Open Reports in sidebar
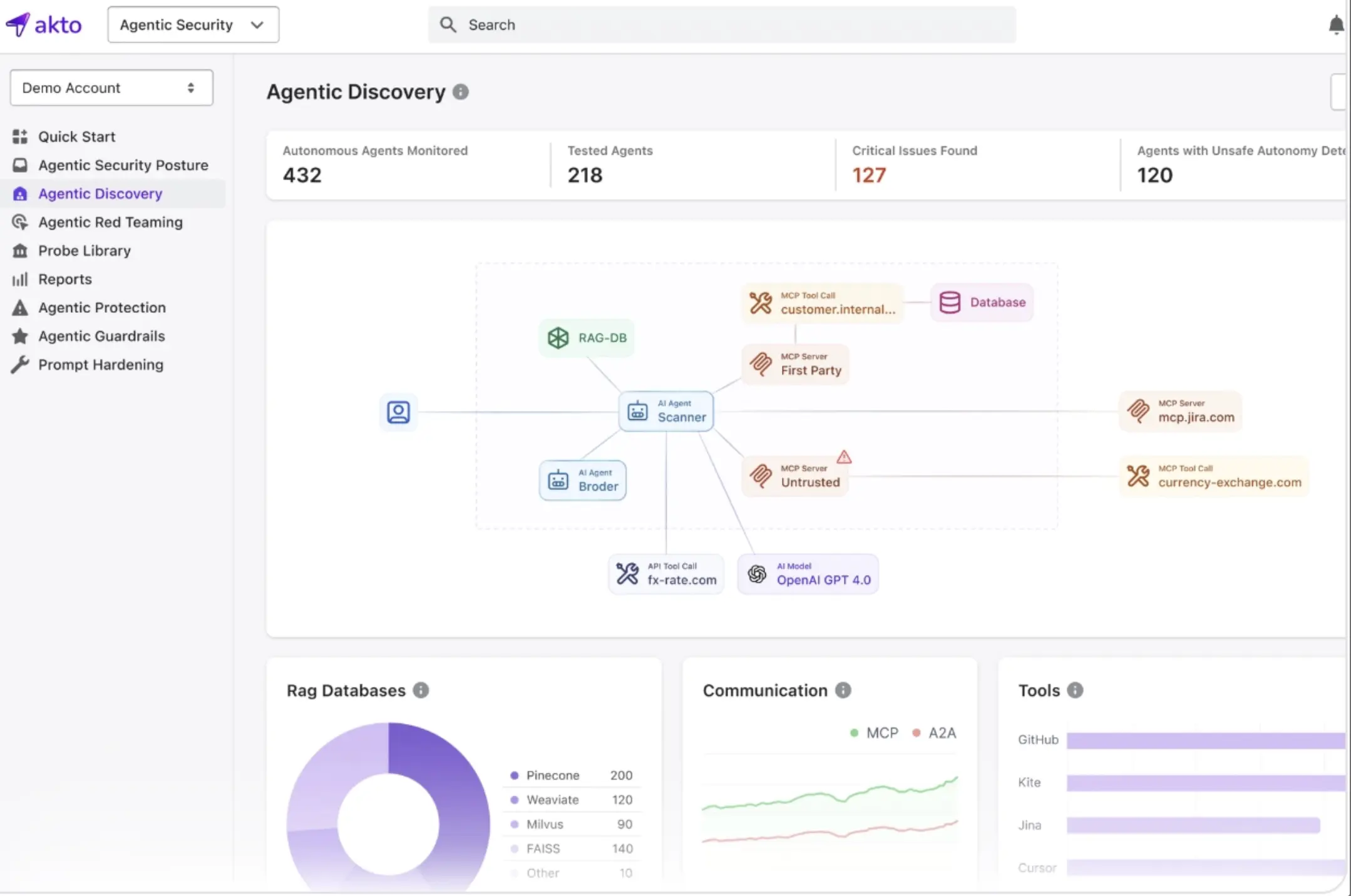 [65, 279]
